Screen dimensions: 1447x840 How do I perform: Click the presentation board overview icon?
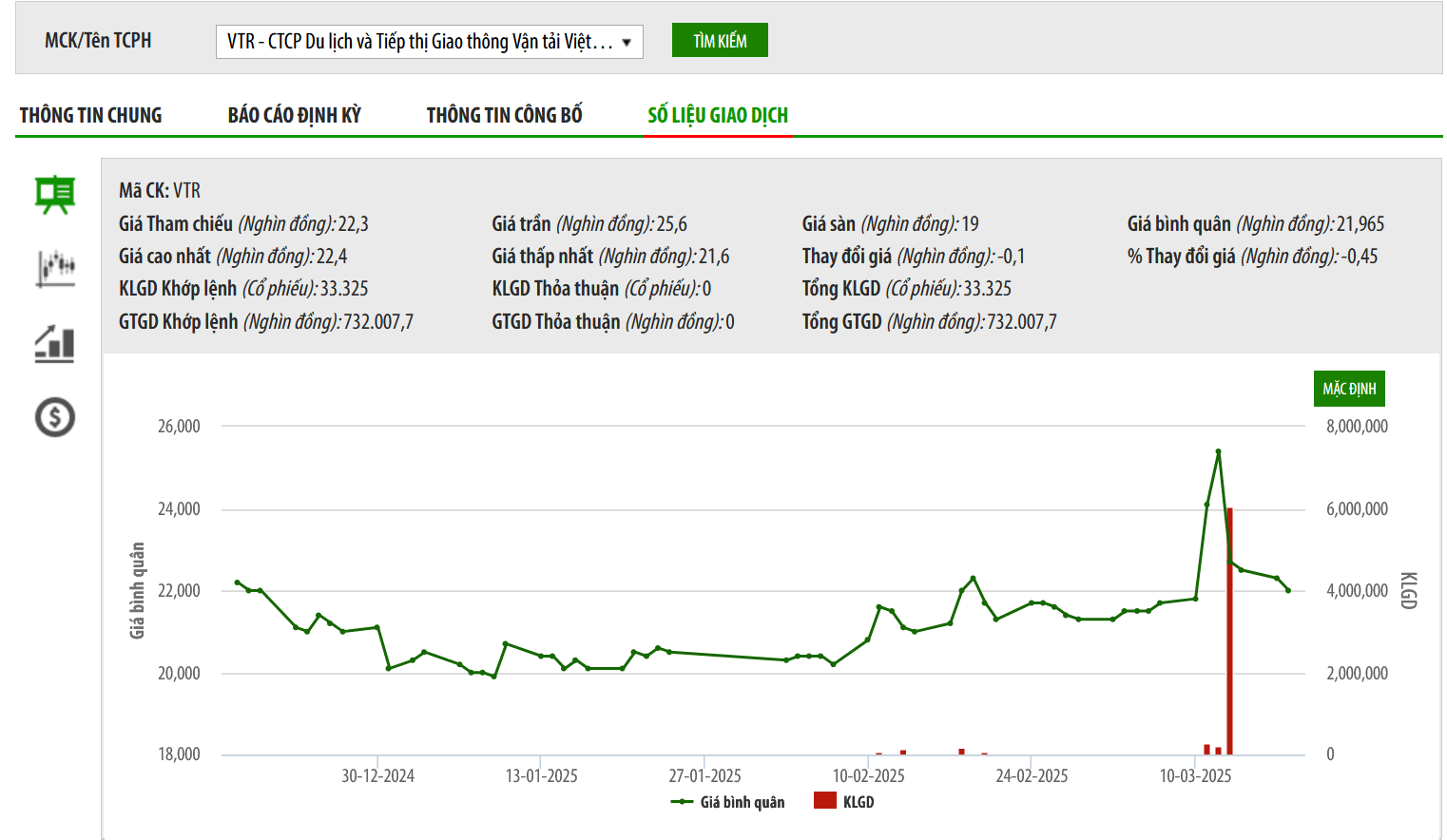coord(55,195)
